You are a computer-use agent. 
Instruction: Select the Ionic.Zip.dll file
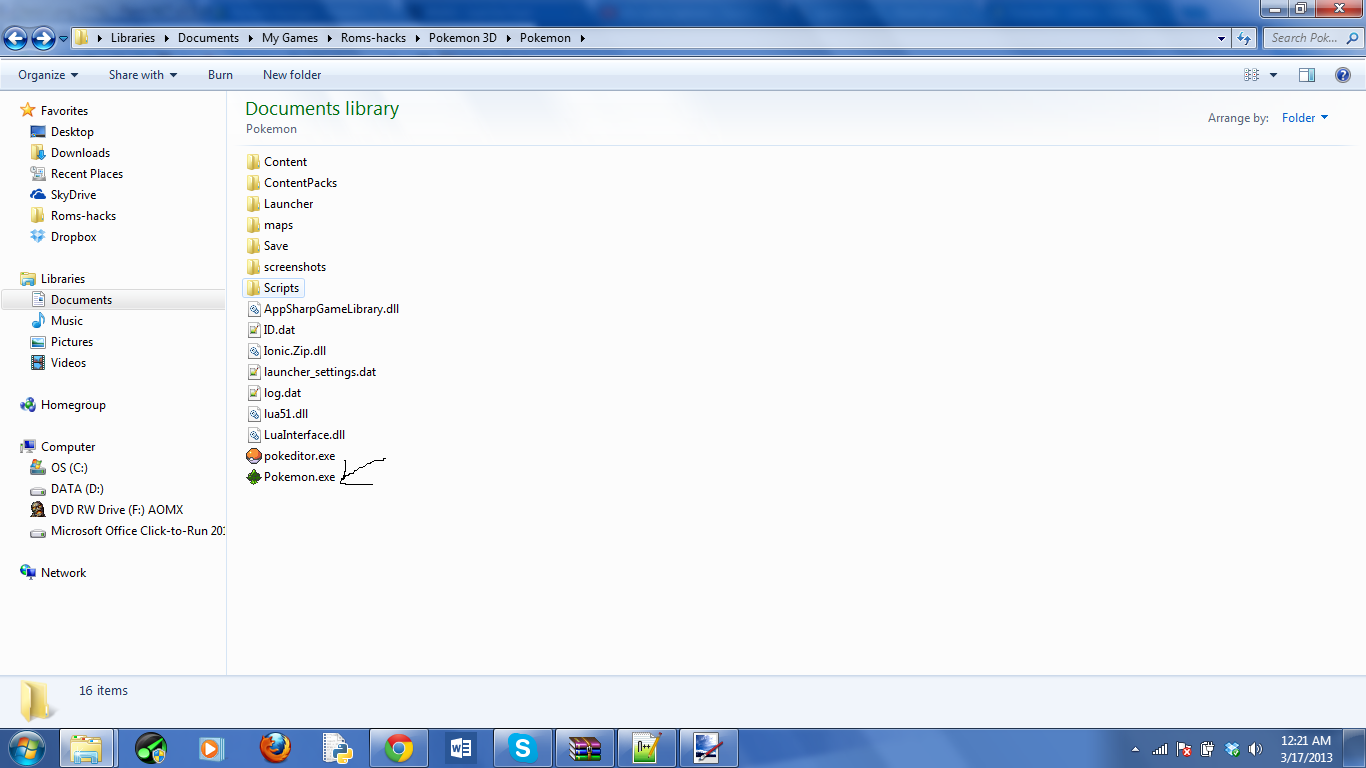[x=287, y=351]
